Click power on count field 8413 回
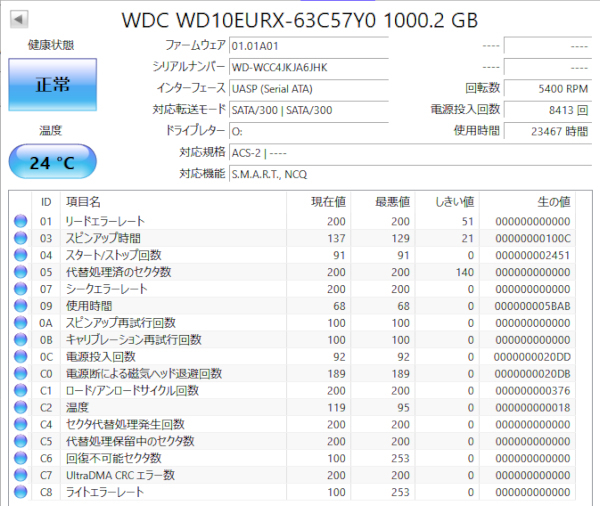600x506 pixels. tap(548, 110)
